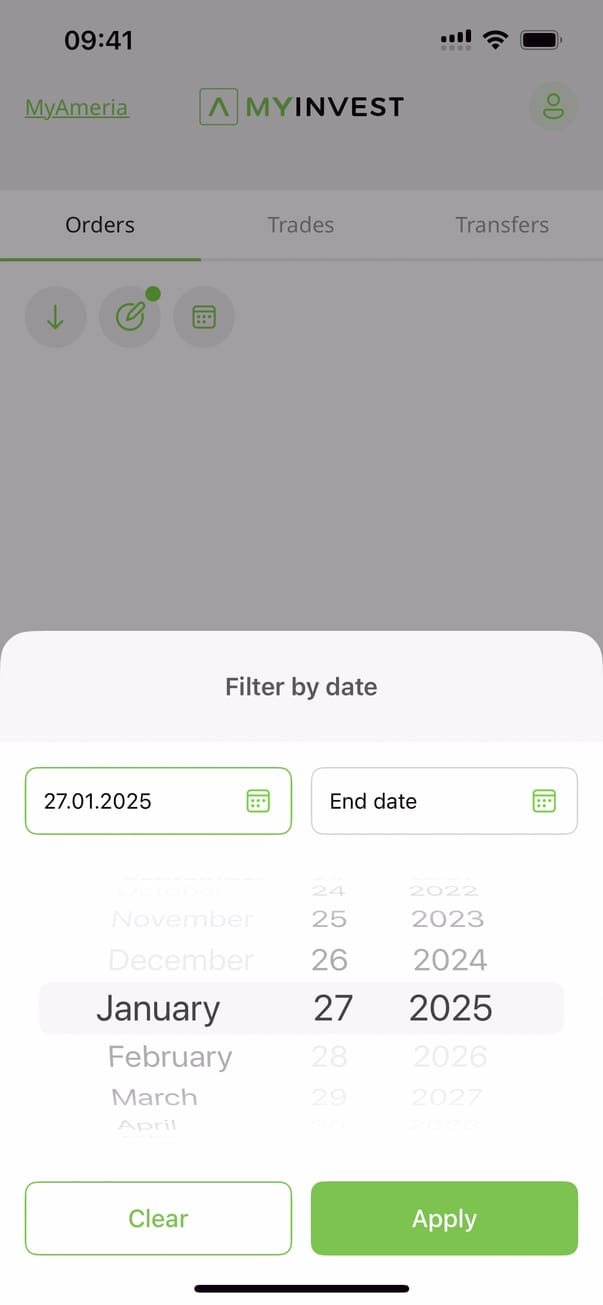This screenshot has width=603, height=1305.
Task: Select the 27.01.2025 start date field
Action: point(140,801)
